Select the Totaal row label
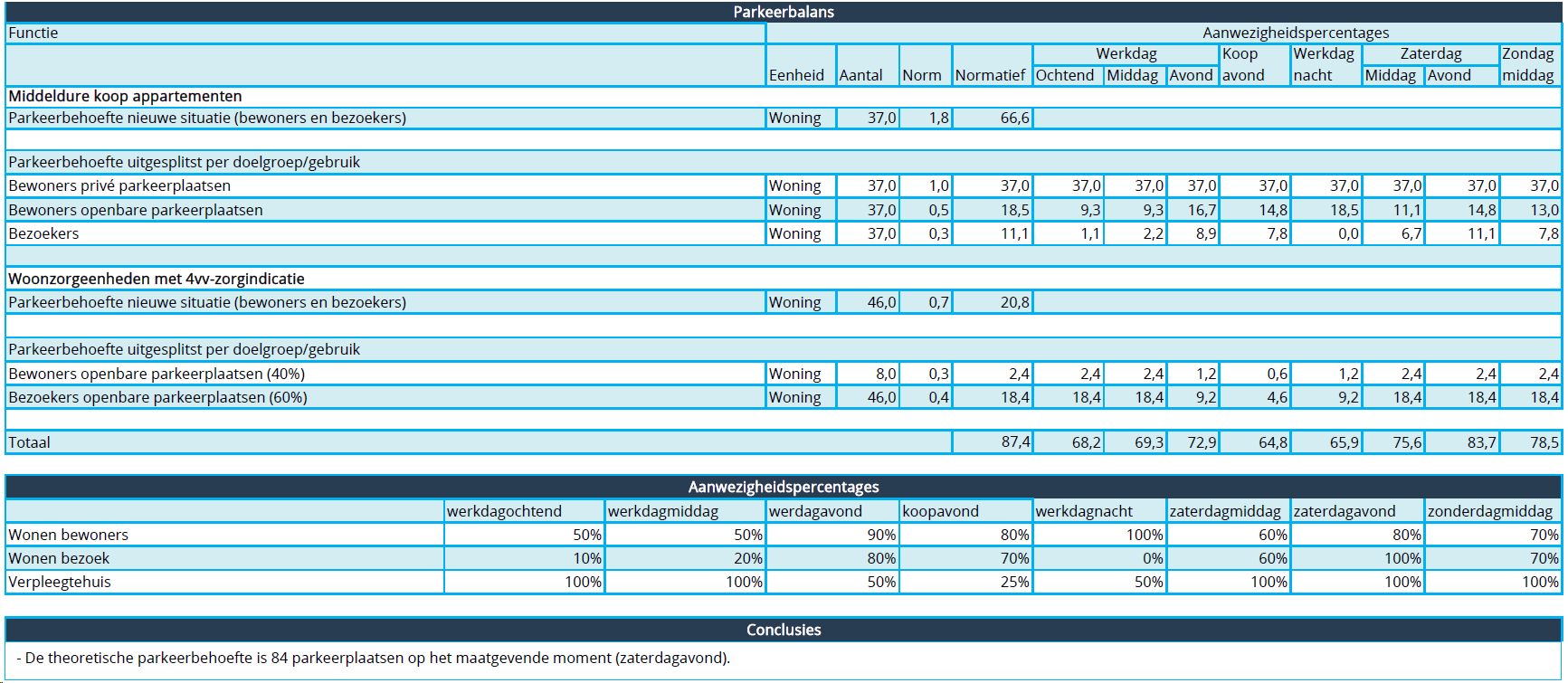The height and width of the screenshot is (683, 1568). [x=29, y=442]
